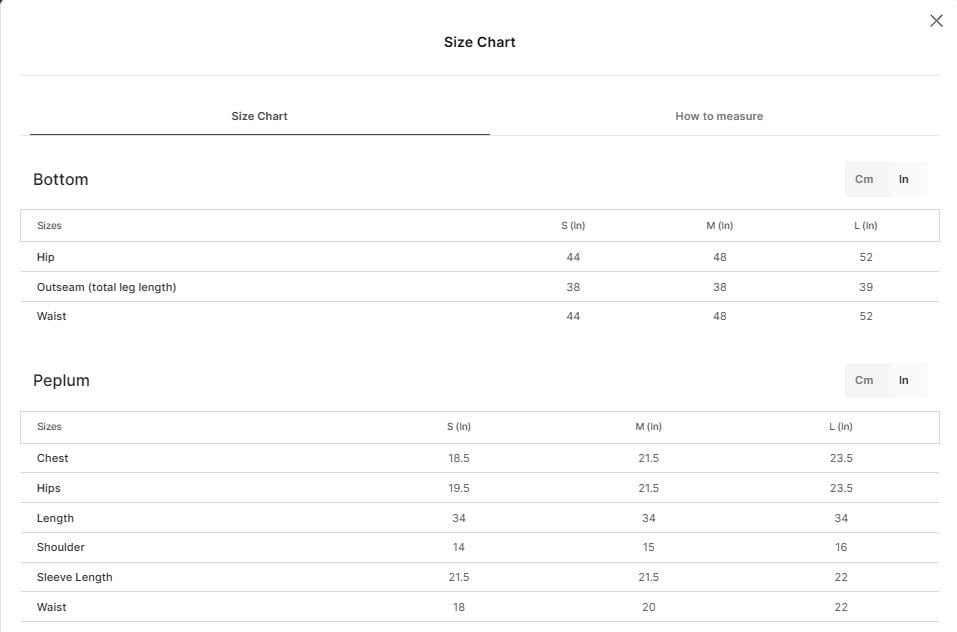Click the Peplum section heading

(61, 381)
